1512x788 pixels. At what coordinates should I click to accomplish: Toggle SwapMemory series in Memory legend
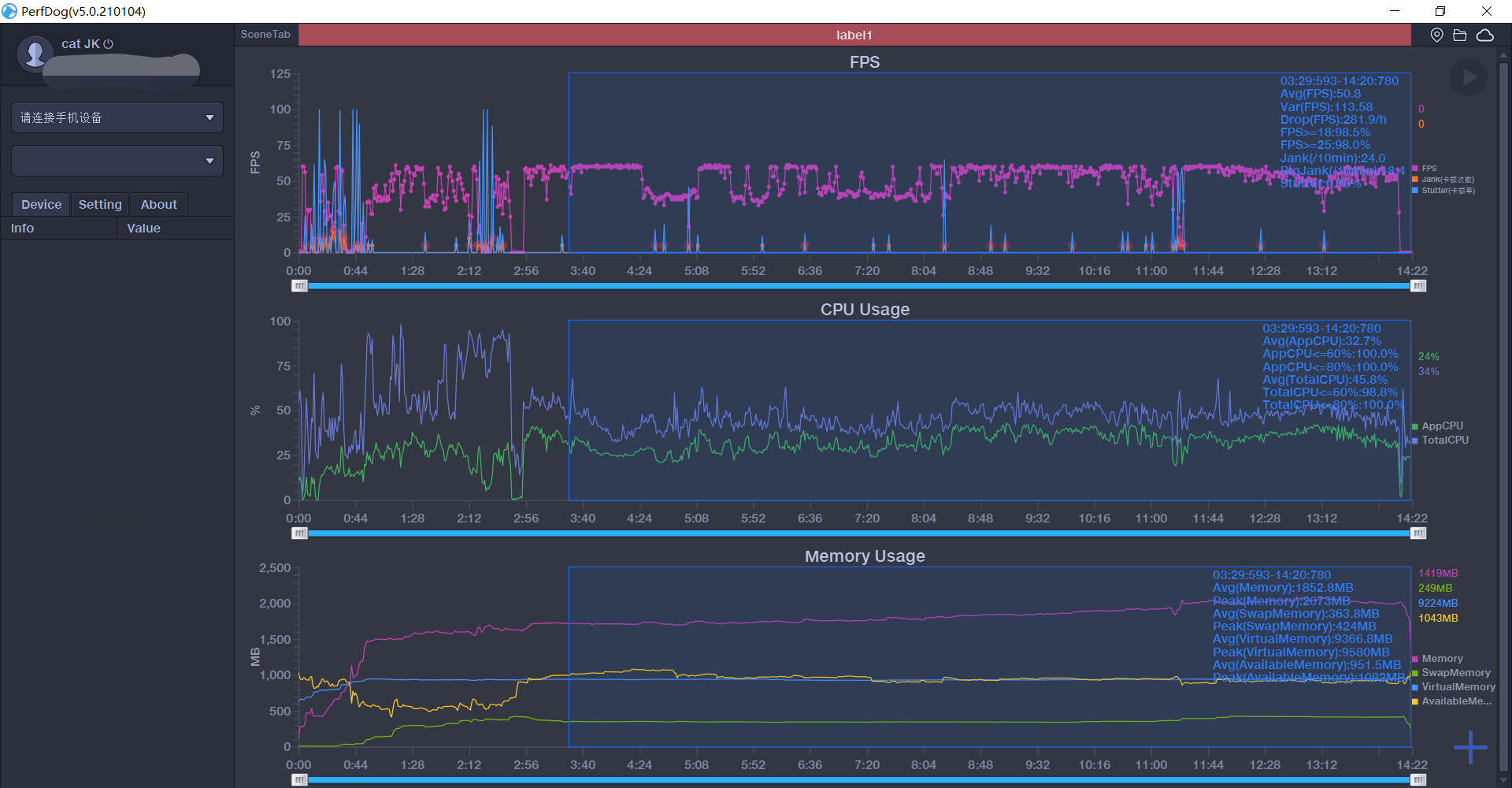(x=1455, y=673)
